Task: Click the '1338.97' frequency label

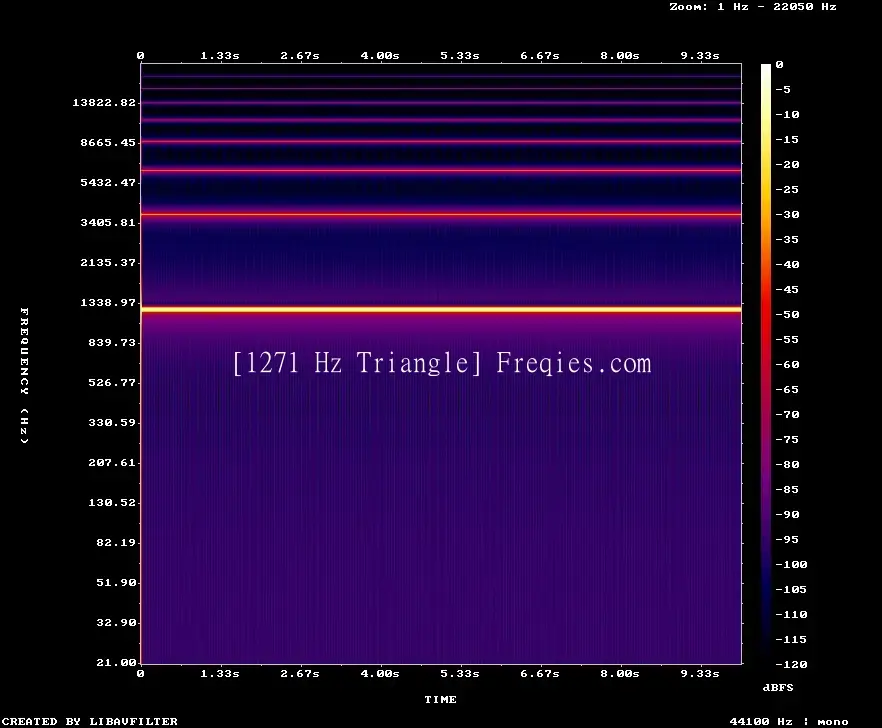Action: (x=108, y=302)
